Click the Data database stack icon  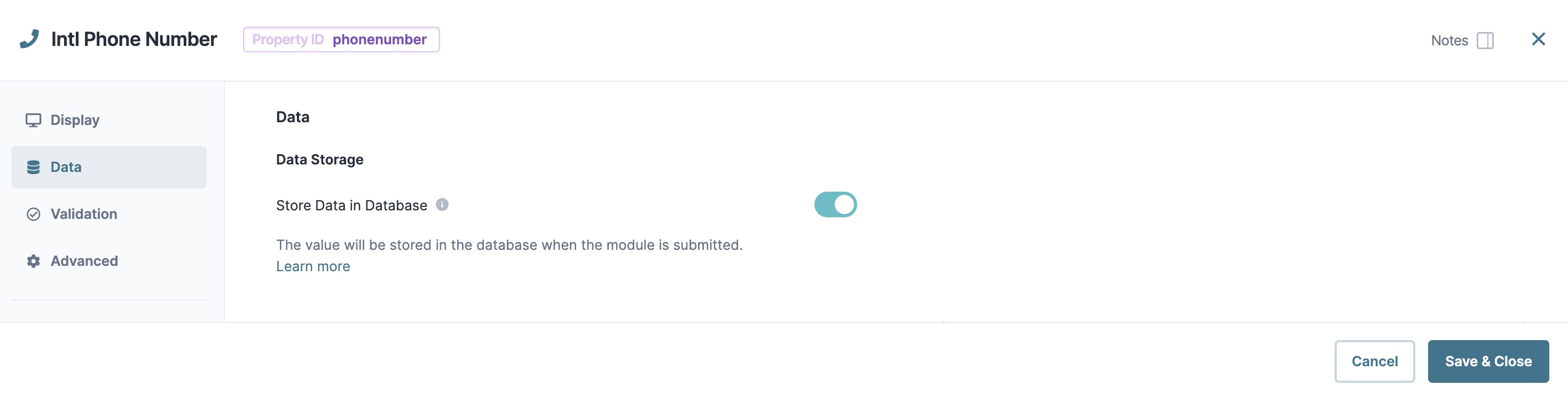coord(34,167)
